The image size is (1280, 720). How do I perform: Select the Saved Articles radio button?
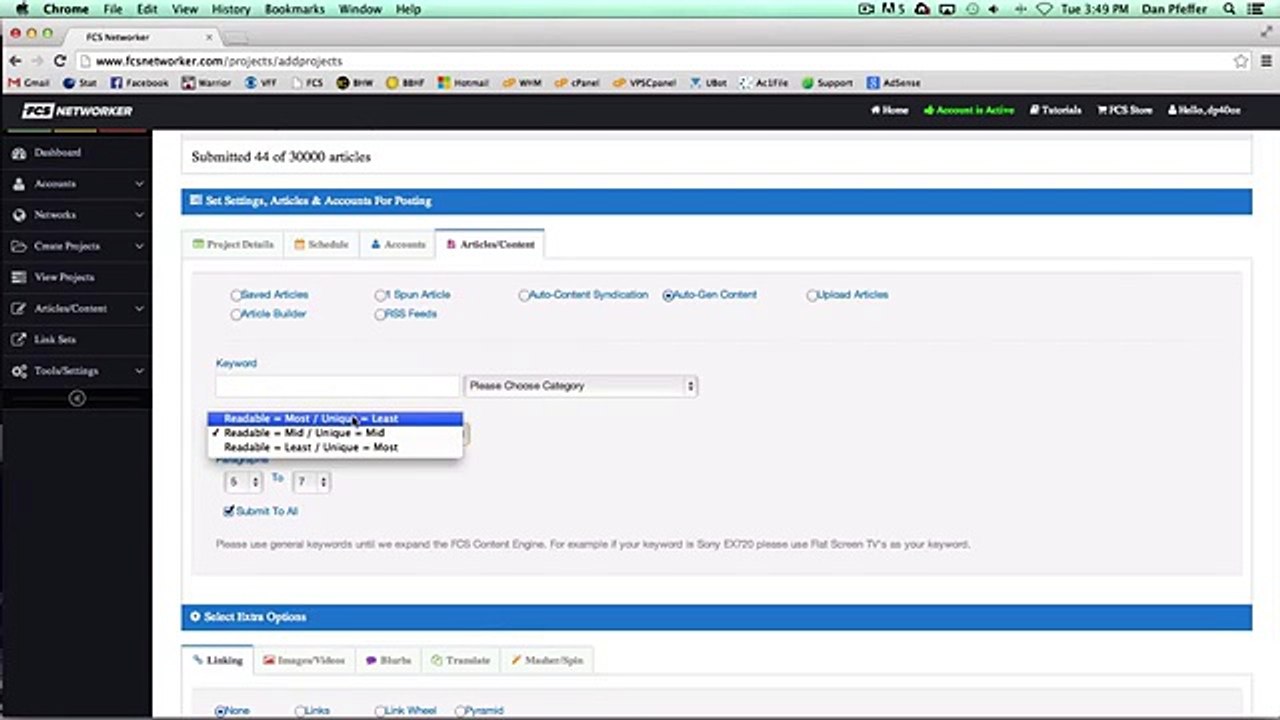pyautogui.click(x=236, y=295)
